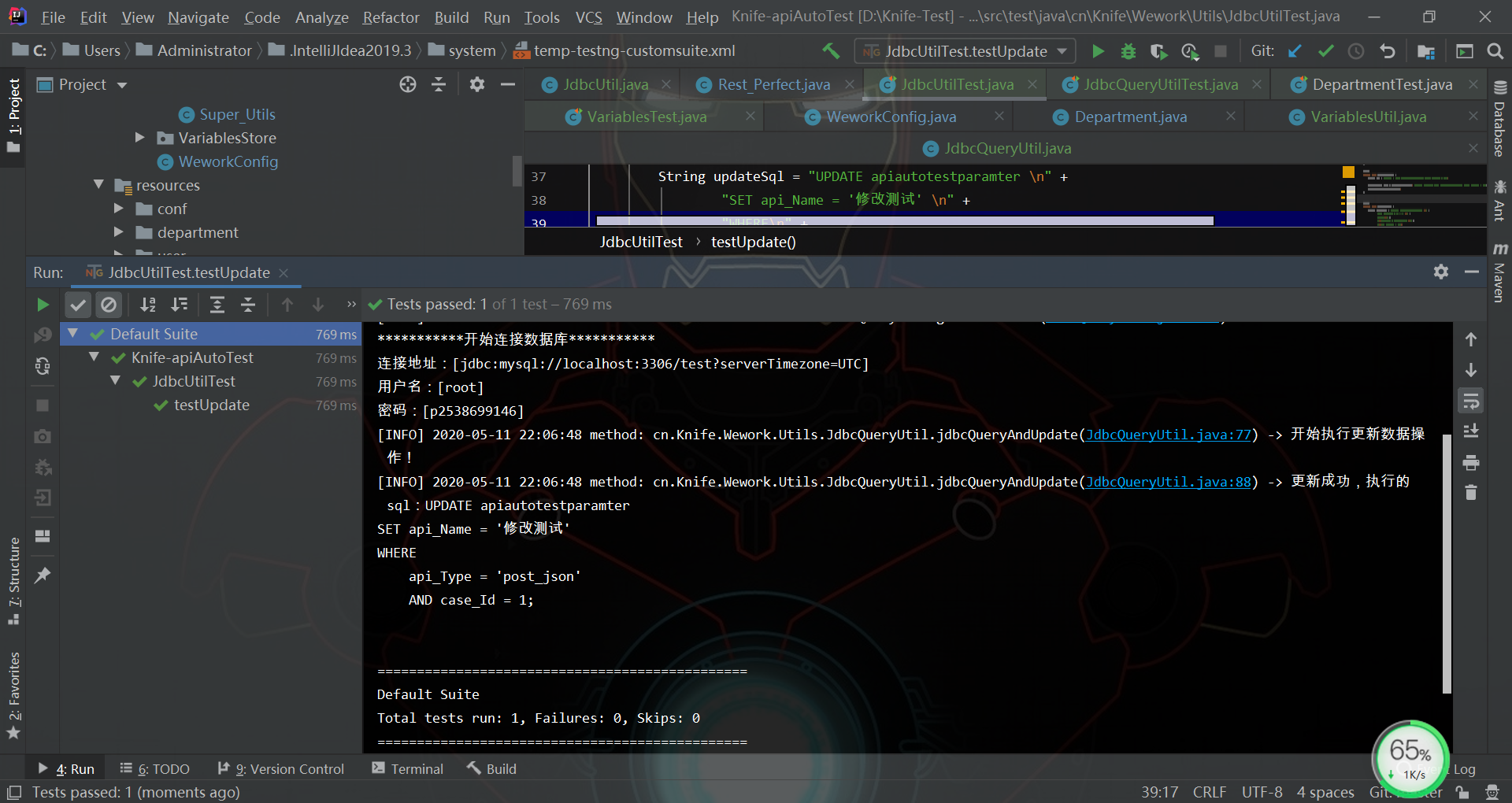This screenshot has height=803, width=1512.
Task: Click the CRLF line separator in status bar
Action: point(1210,792)
